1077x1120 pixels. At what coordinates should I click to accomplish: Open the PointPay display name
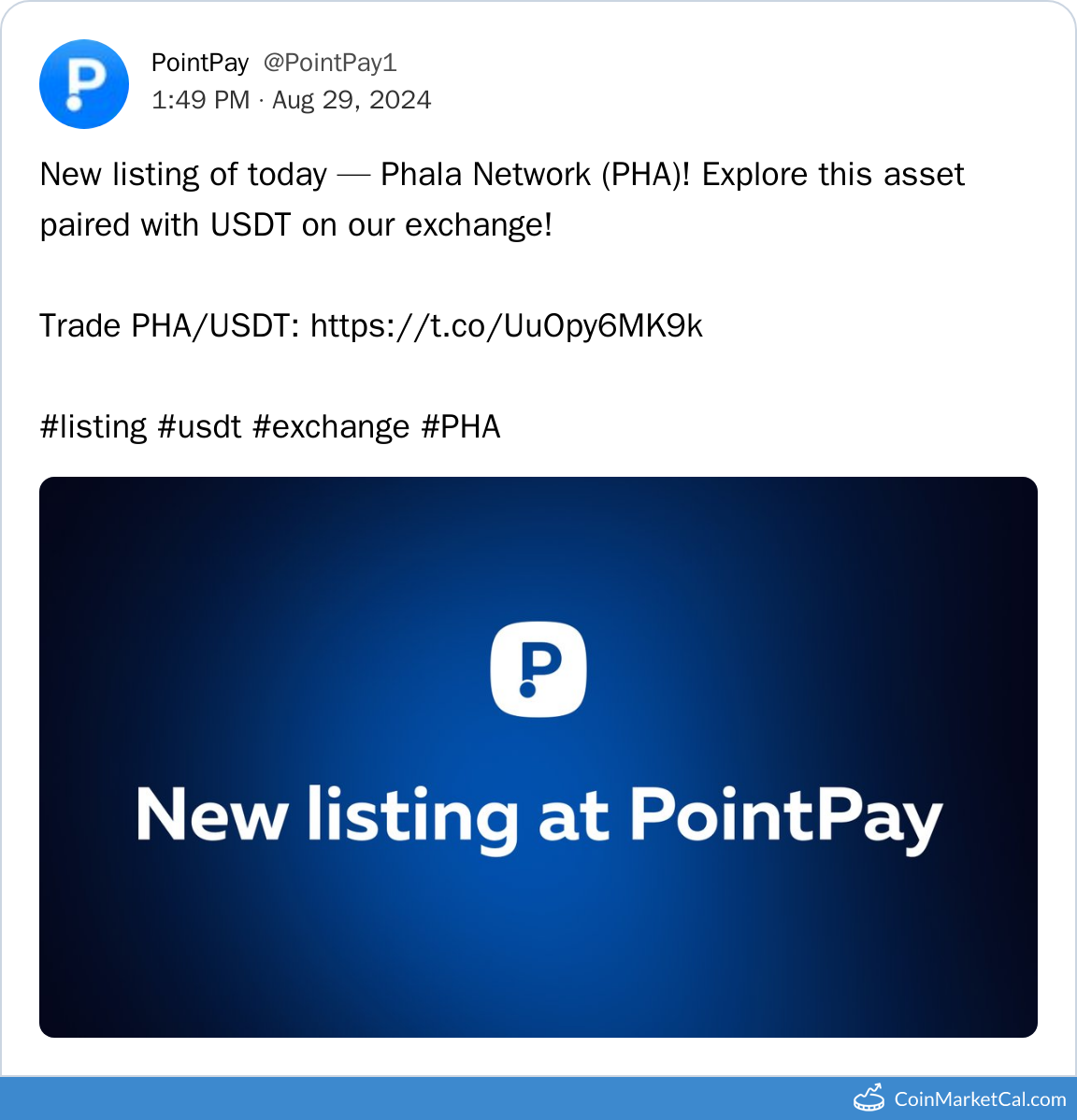(200, 63)
